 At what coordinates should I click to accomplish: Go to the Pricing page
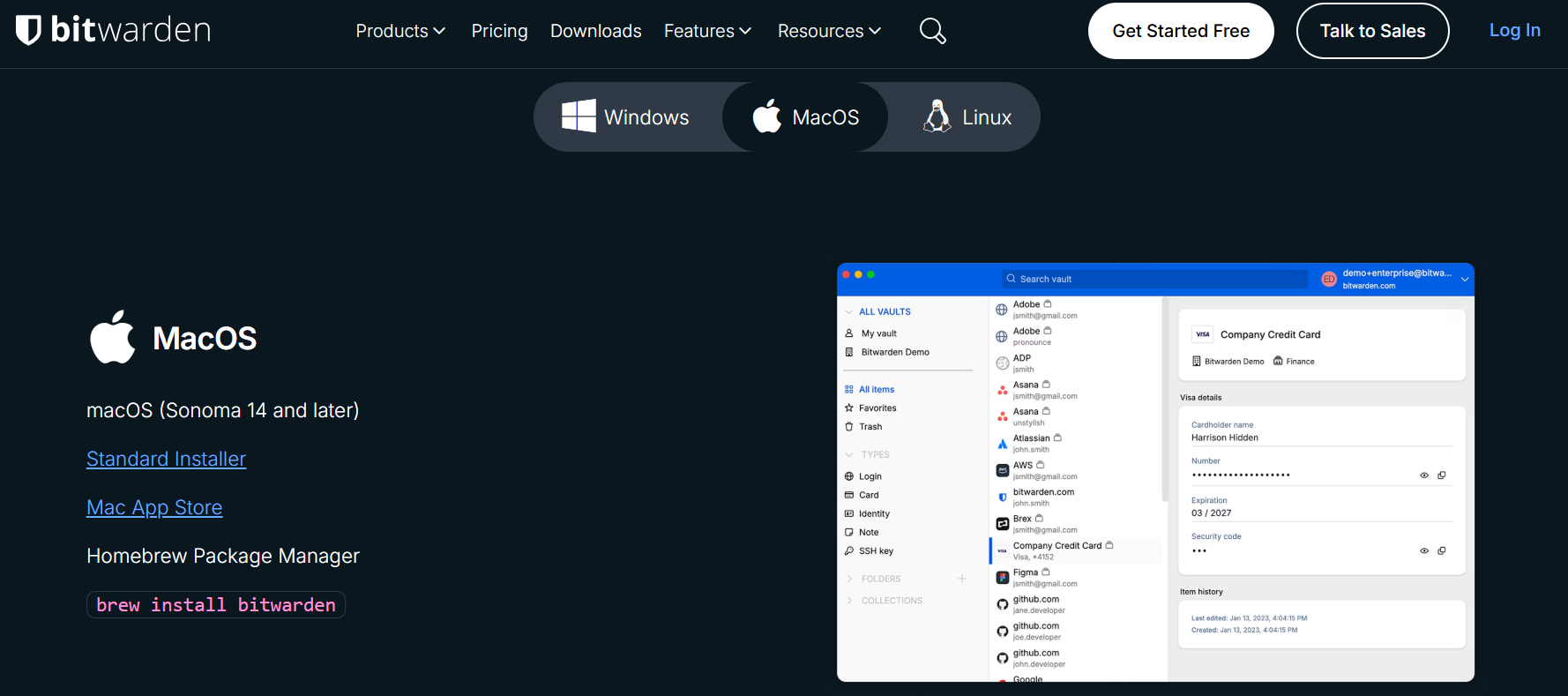coord(499,31)
